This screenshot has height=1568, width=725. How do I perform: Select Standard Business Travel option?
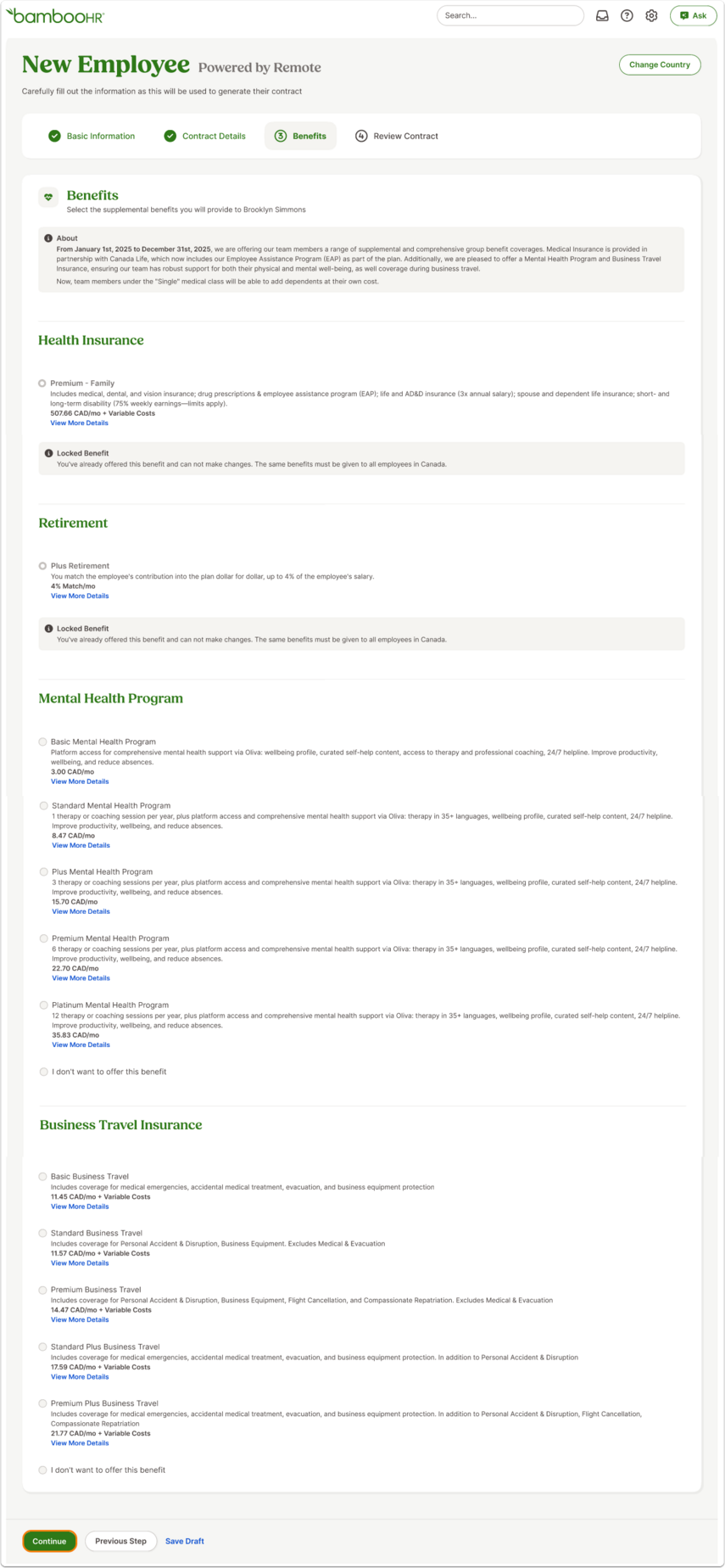(42, 1233)
